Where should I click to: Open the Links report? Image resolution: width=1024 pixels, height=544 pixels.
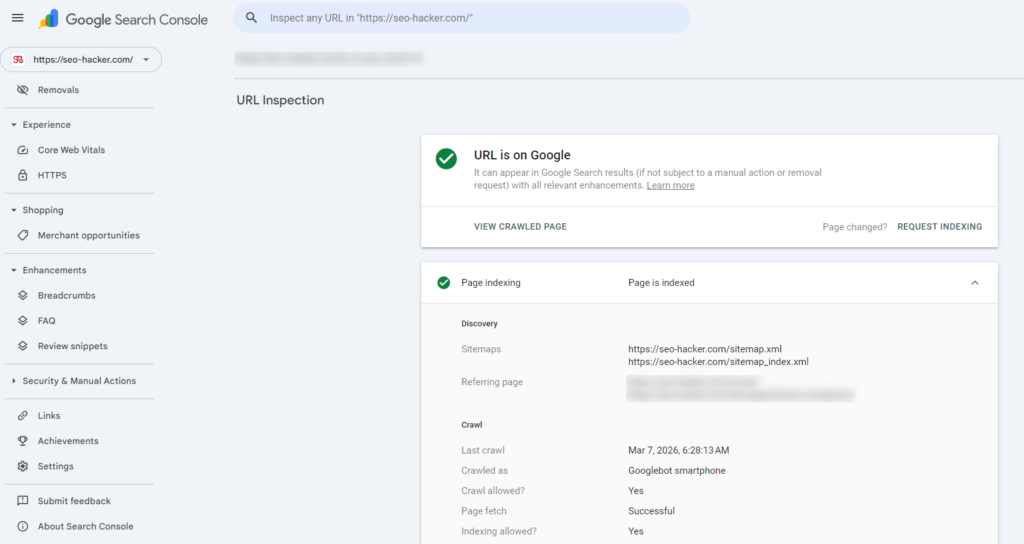pyautogui.click(x=49, y=415)
